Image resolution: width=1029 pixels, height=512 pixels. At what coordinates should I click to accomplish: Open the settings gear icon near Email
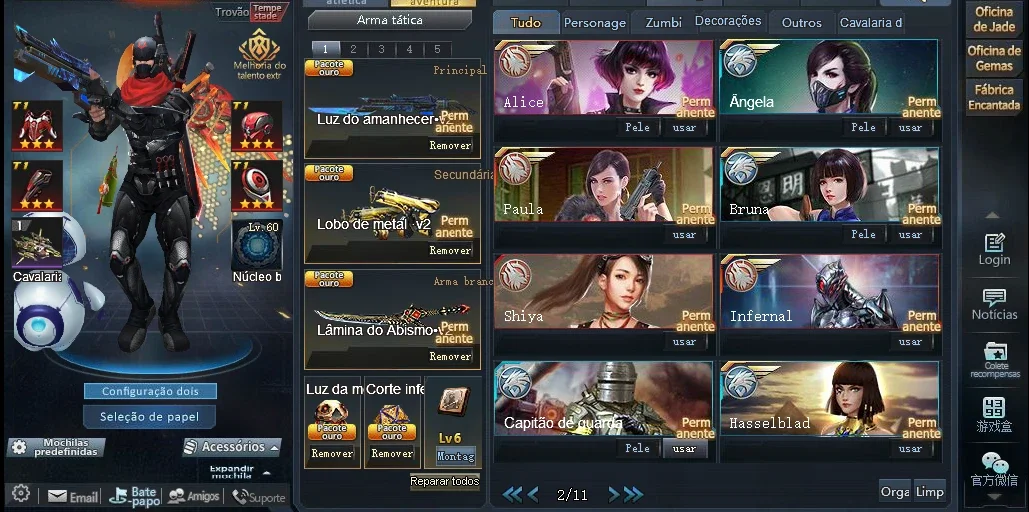(20, 493)
